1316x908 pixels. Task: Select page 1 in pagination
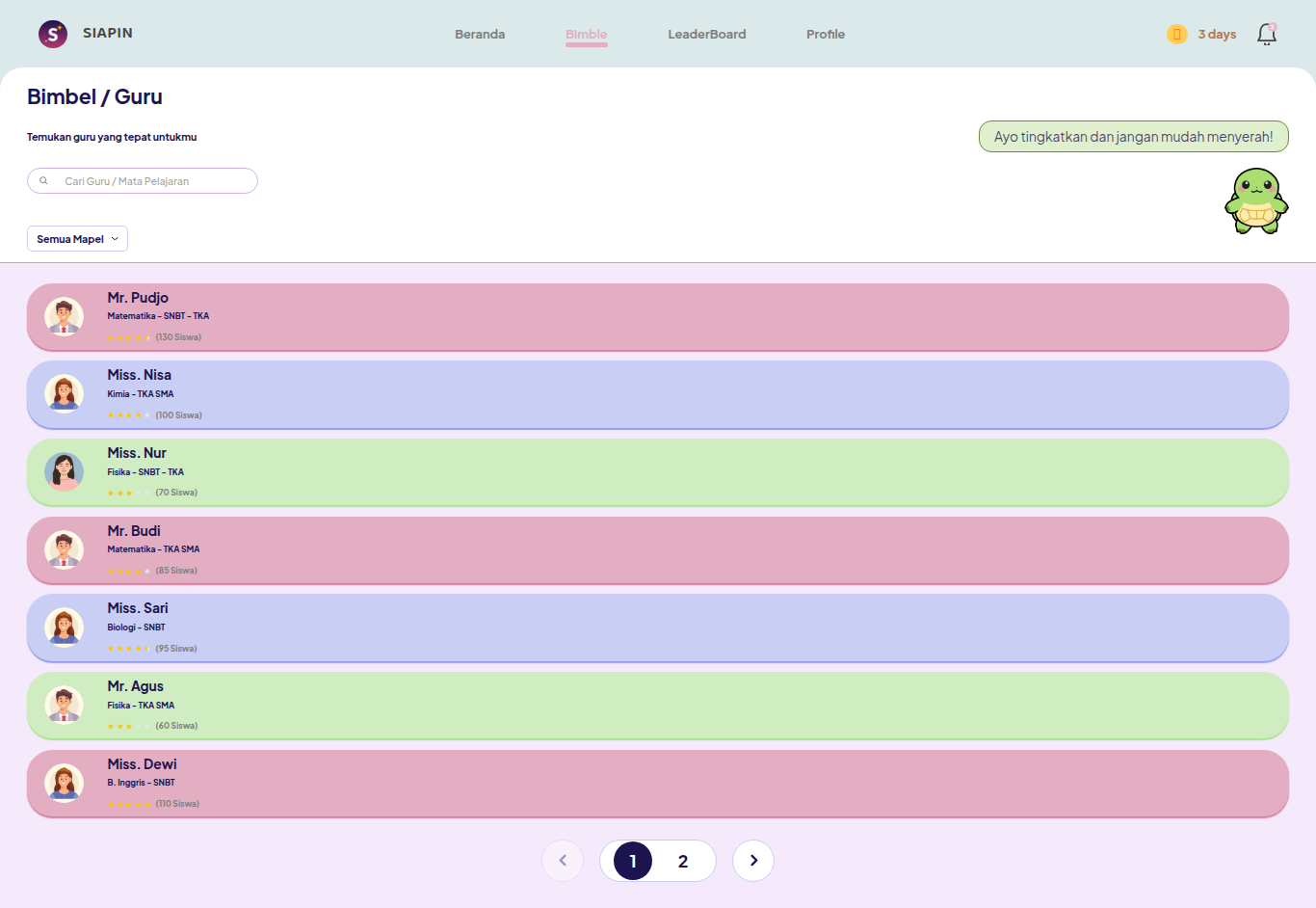pos(633,861)
